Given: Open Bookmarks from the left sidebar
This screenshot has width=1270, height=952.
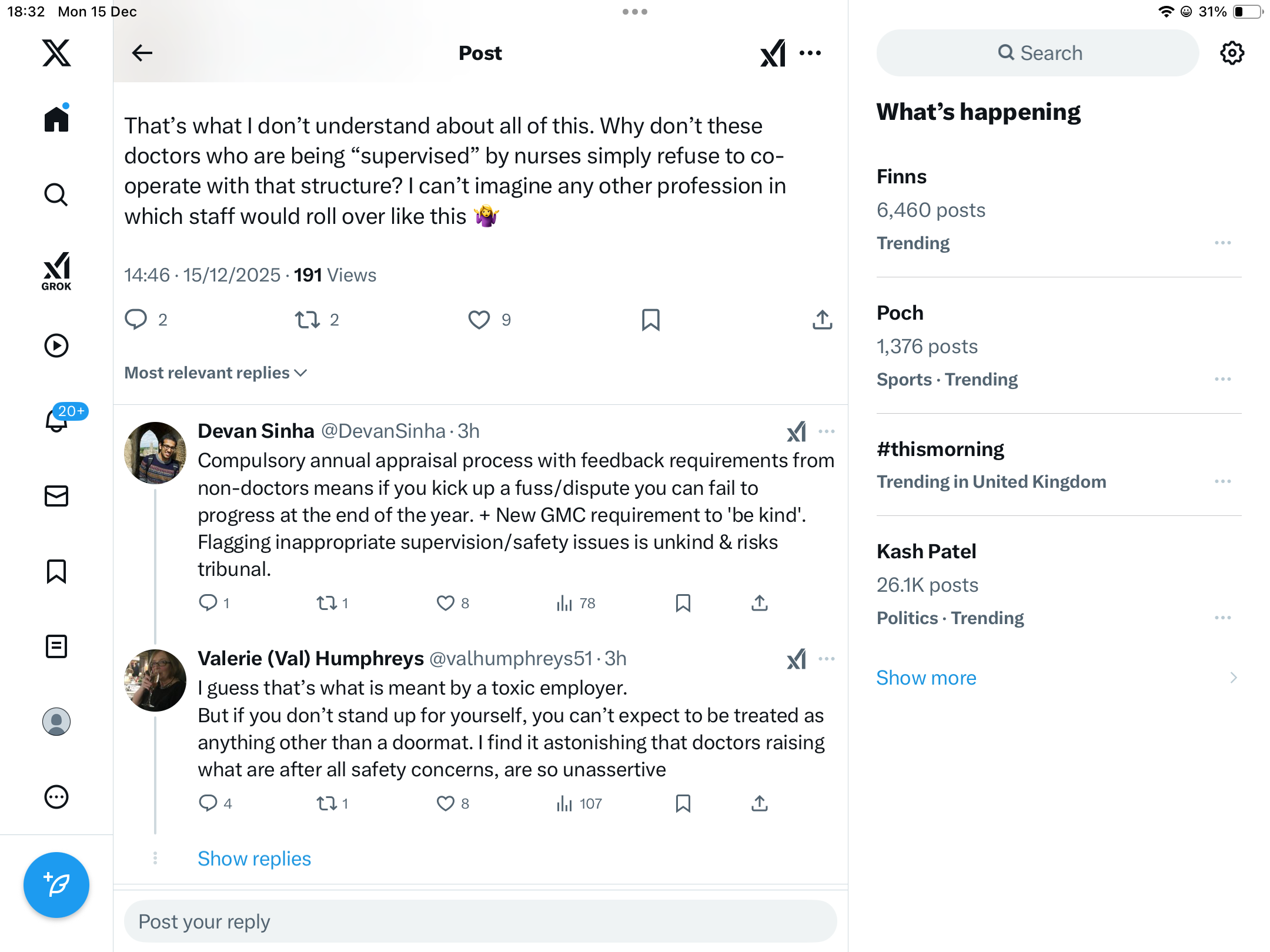Looking at the screenshot, I should [56, 571].
